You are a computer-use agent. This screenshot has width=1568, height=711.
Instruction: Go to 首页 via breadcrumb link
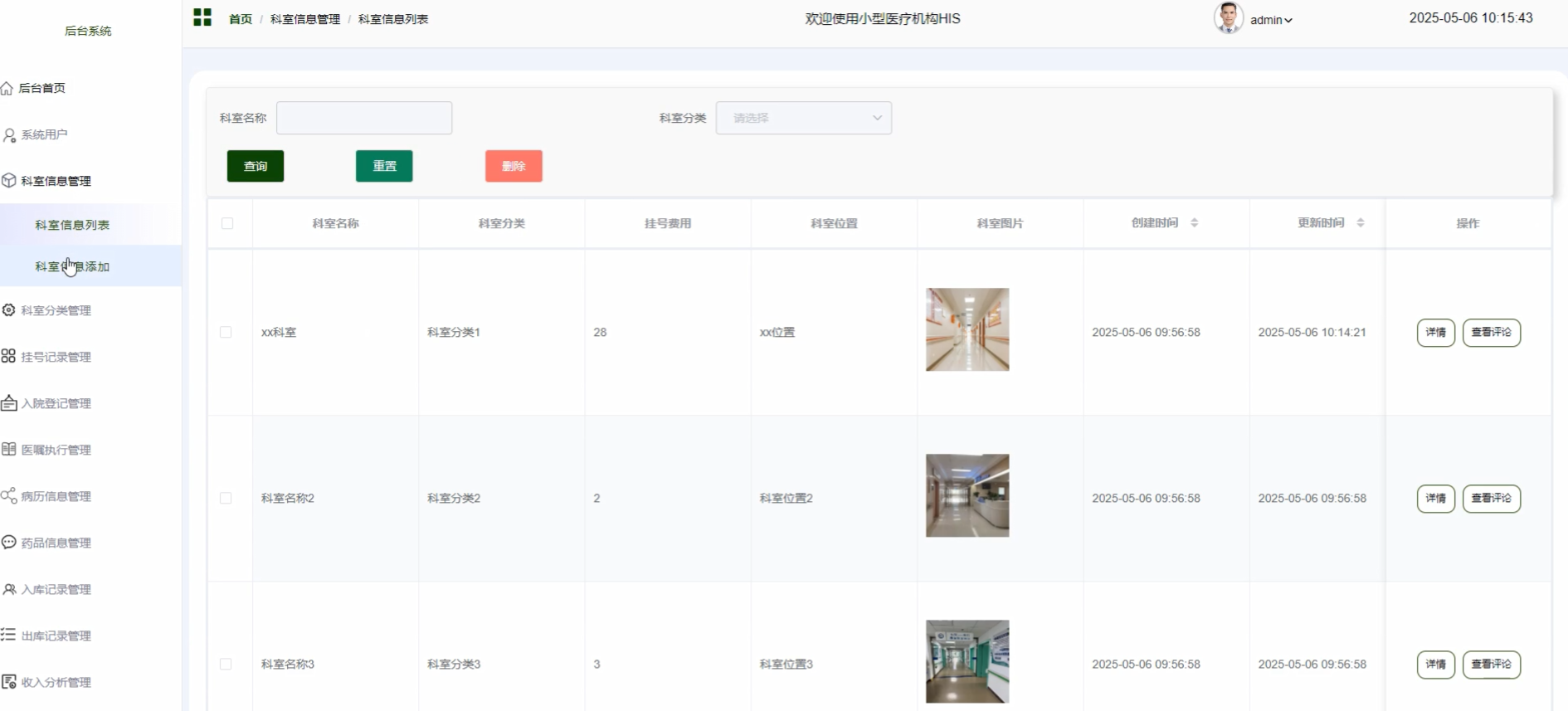click(x=241, y=19)
